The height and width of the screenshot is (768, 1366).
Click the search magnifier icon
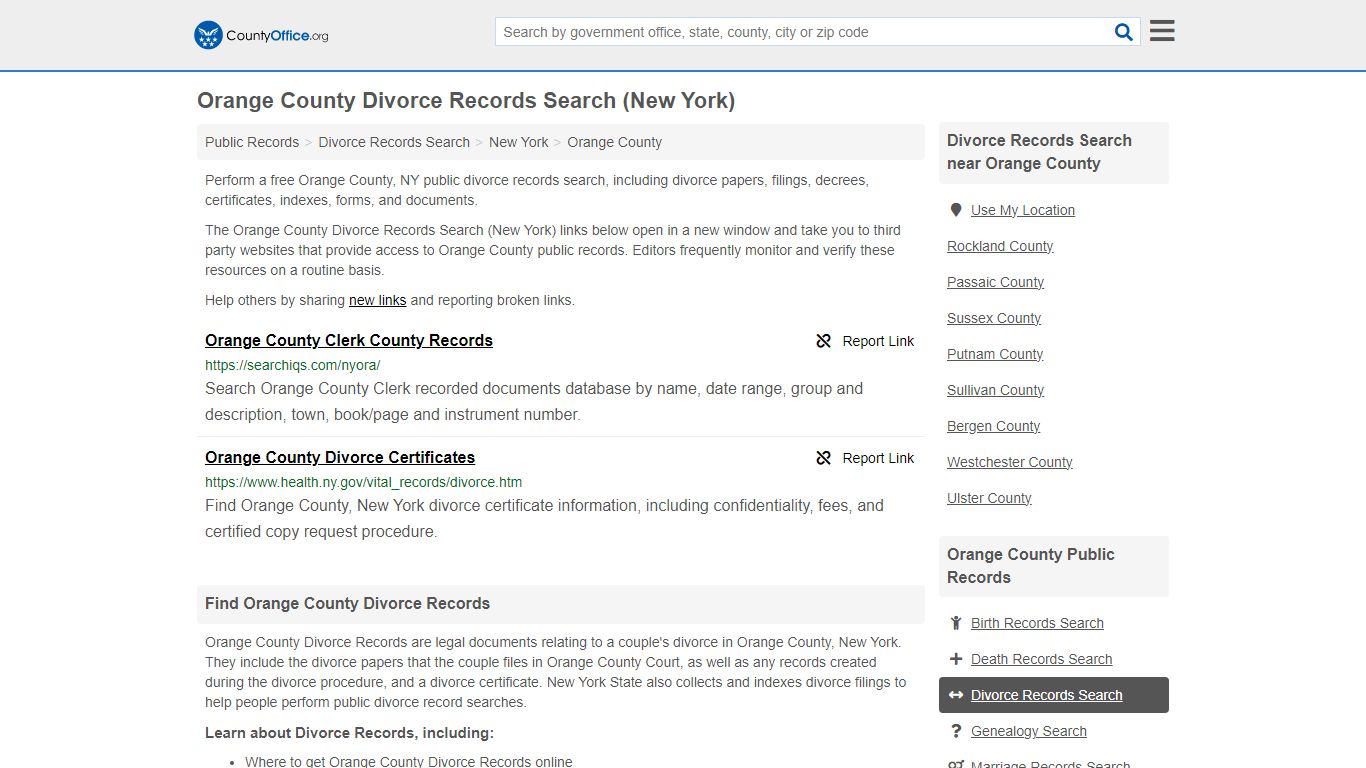coord(1124,32)
